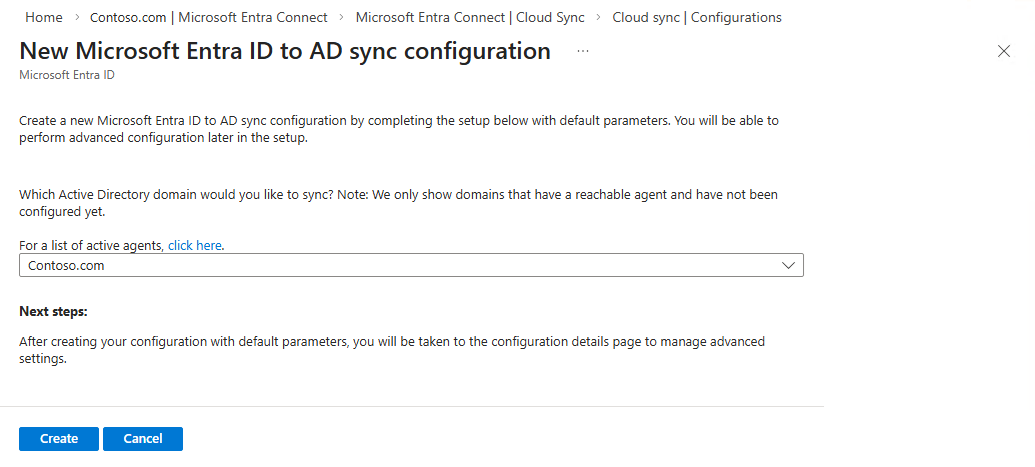Click the chevron after Contoso.com Entra Connect breadcrumb
This screenshot has height=467, width=1035.
point(342,18)
